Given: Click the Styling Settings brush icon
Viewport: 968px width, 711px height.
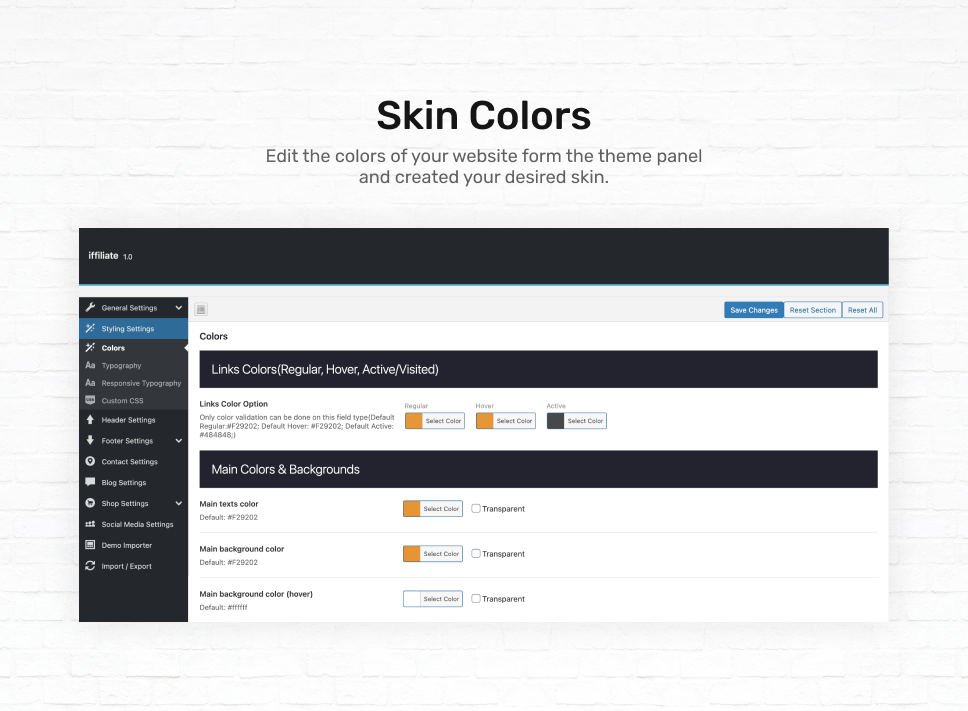Looking at the screenshot, I should coord(91,327).
